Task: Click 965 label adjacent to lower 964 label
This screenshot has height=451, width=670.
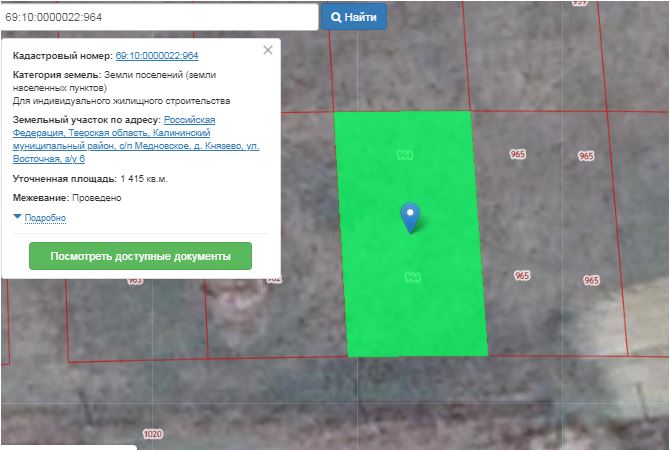Action: (521, 275)
